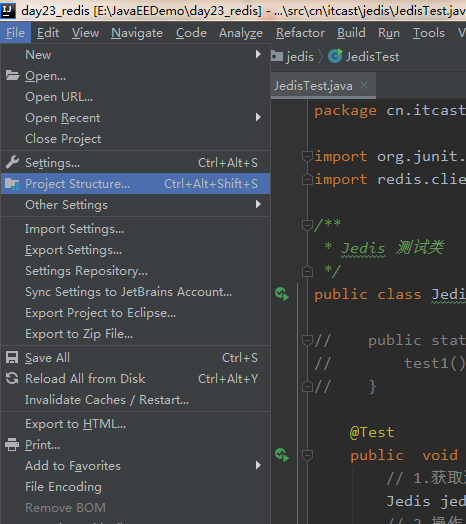Click the jedis package folder icon in breadcrumb

tap(277, 55)
